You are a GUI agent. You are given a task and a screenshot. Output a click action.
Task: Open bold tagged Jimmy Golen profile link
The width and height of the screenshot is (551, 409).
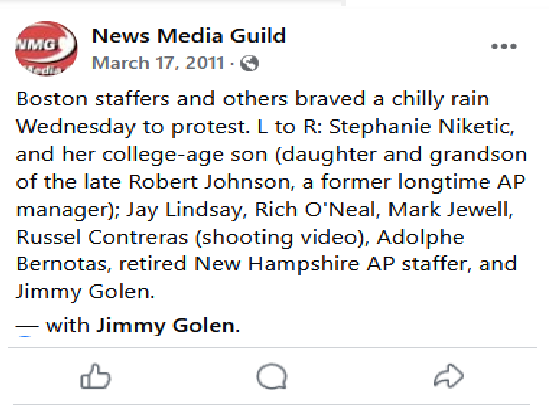click(168, 326)
